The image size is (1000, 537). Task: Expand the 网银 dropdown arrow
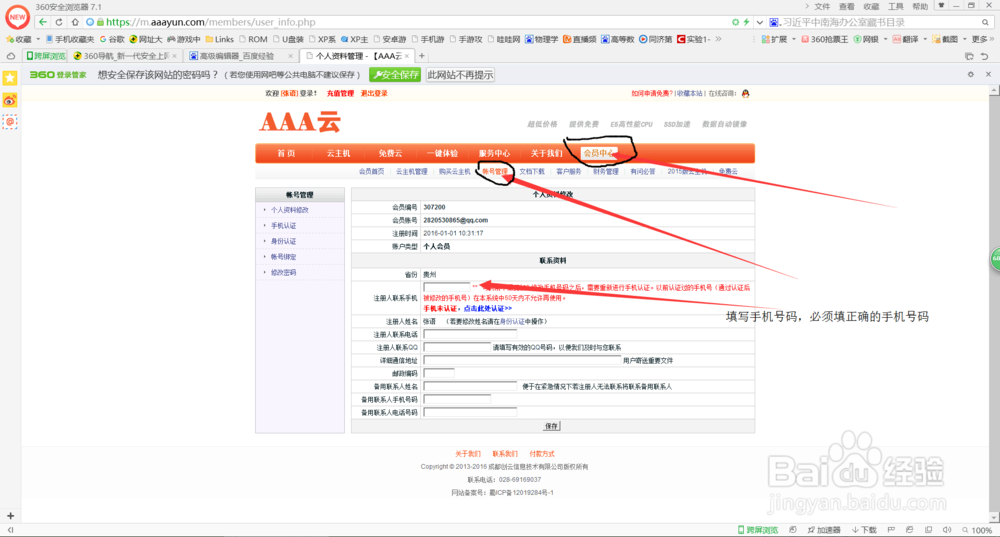[885, 40]
